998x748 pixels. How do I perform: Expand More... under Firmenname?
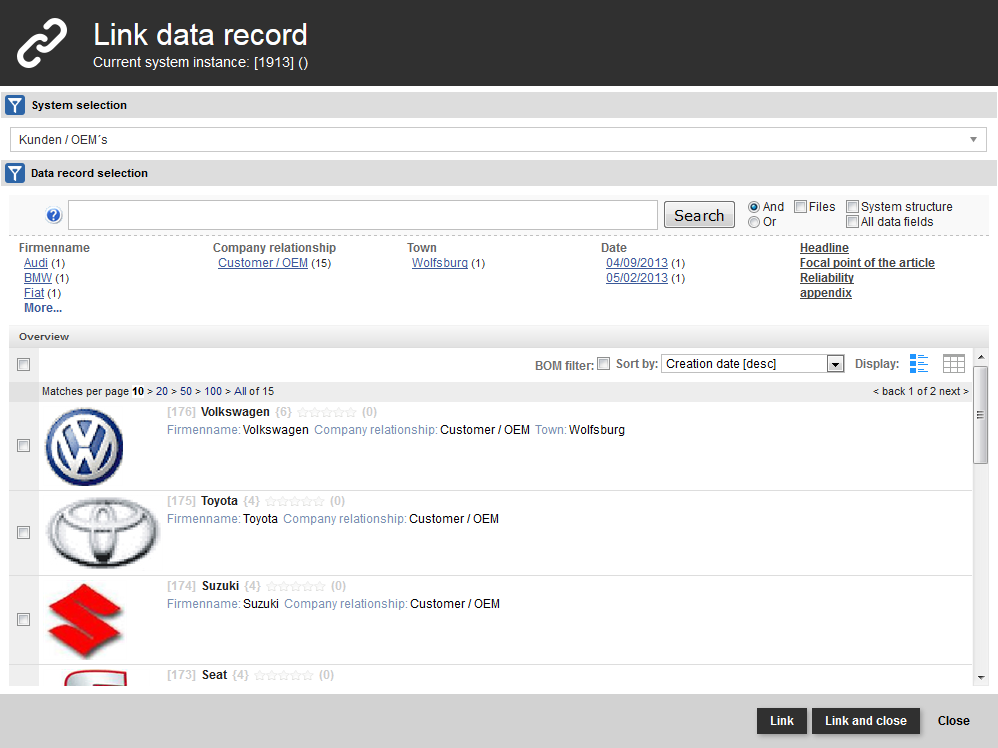point(43,308)
